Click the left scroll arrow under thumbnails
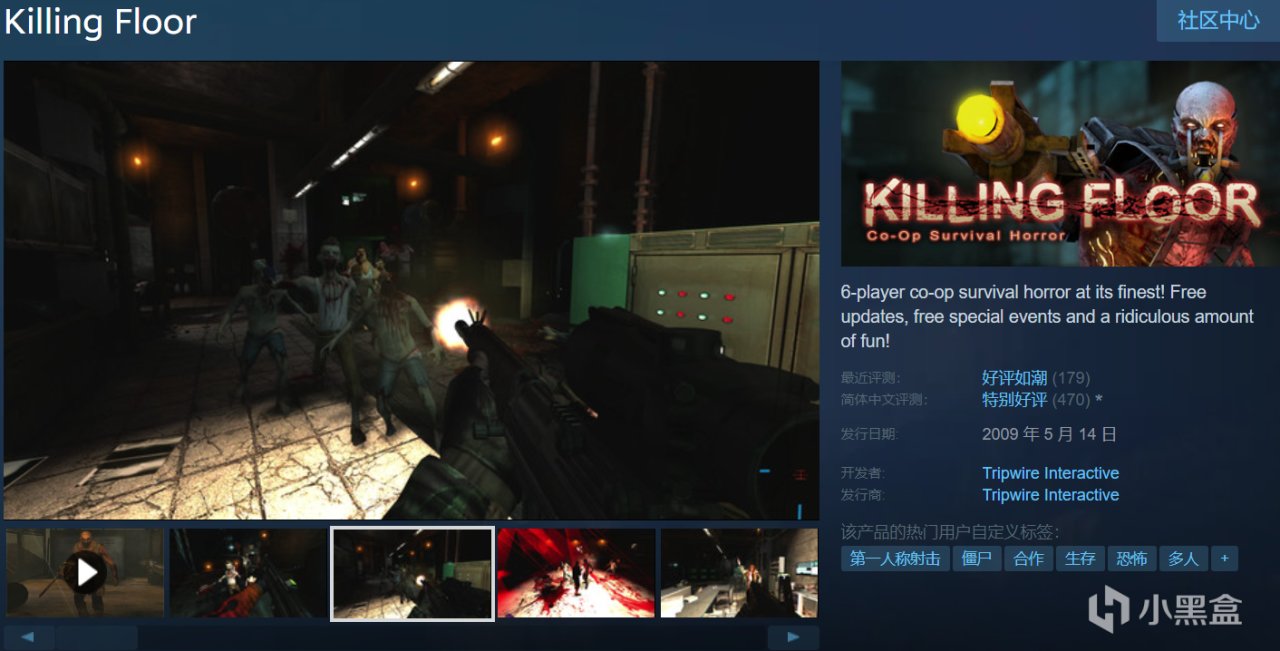 (x=28, y=637)
